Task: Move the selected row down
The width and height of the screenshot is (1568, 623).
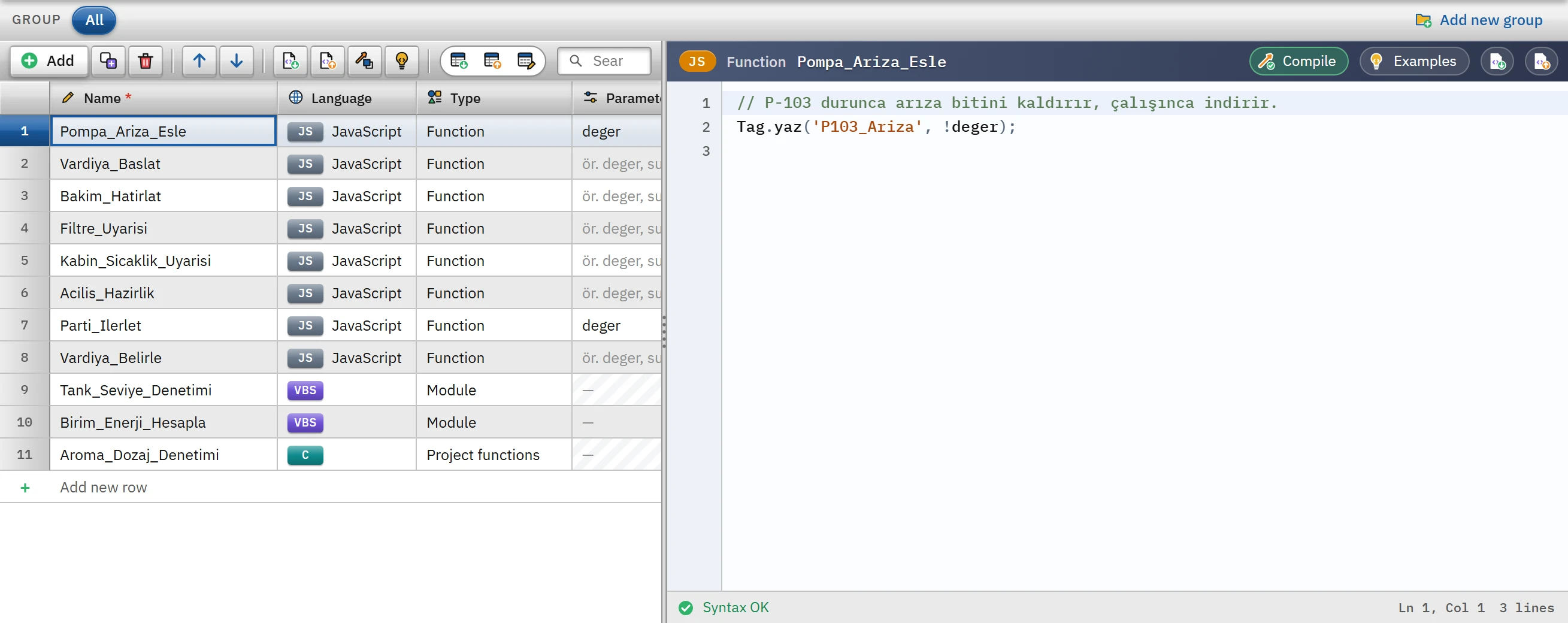Action: click(237, 61)
